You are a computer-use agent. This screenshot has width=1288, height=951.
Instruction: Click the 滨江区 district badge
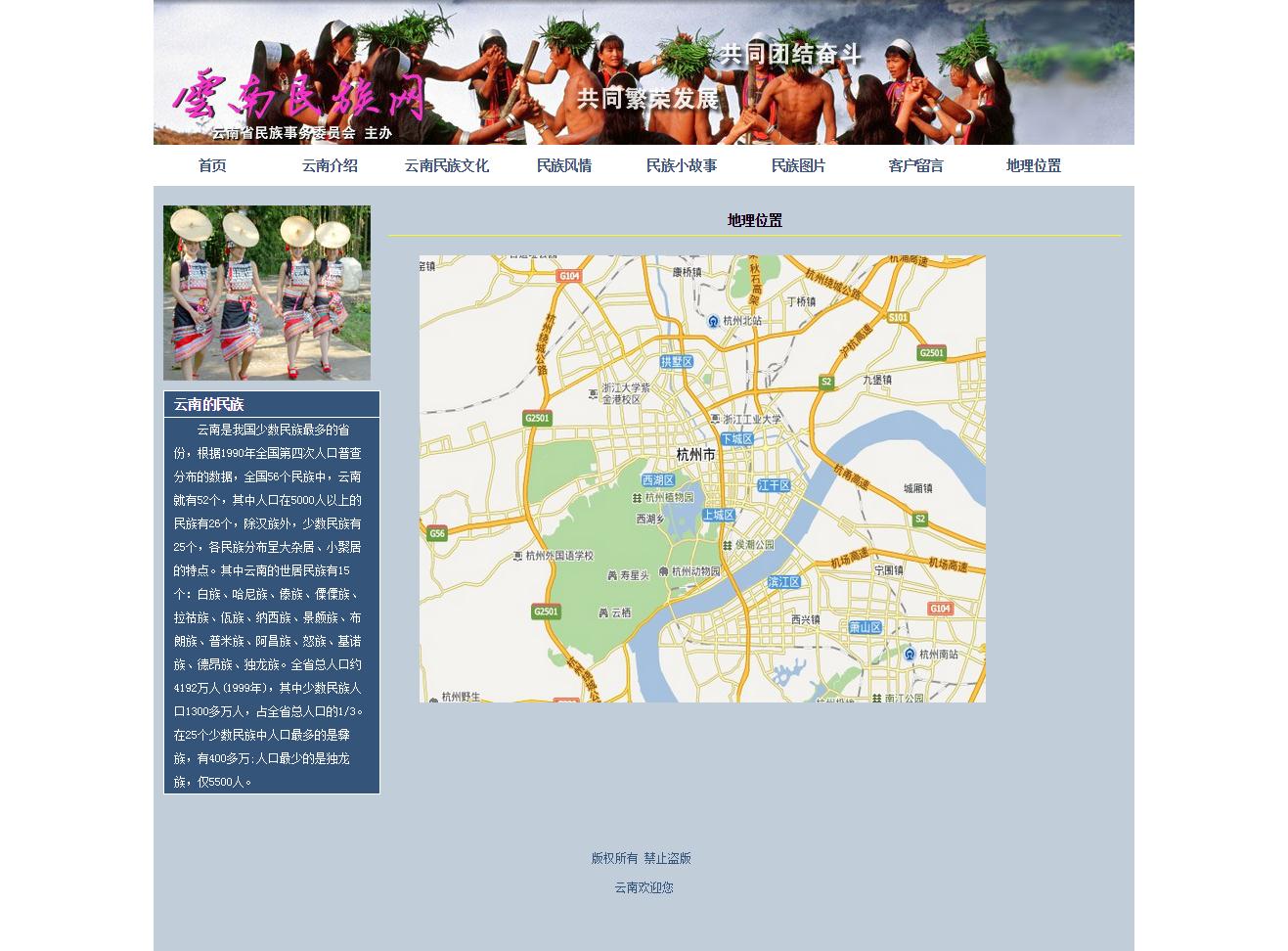pos(784,582)
